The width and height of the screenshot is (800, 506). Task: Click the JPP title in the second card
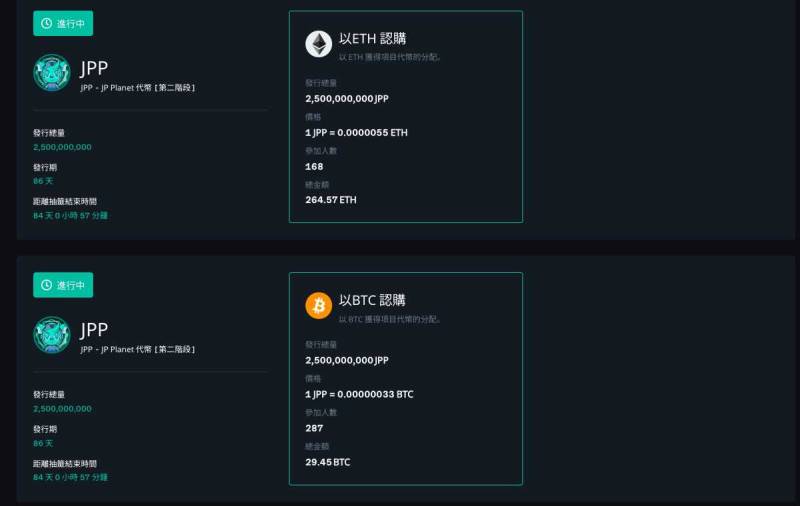click(94, 330)
